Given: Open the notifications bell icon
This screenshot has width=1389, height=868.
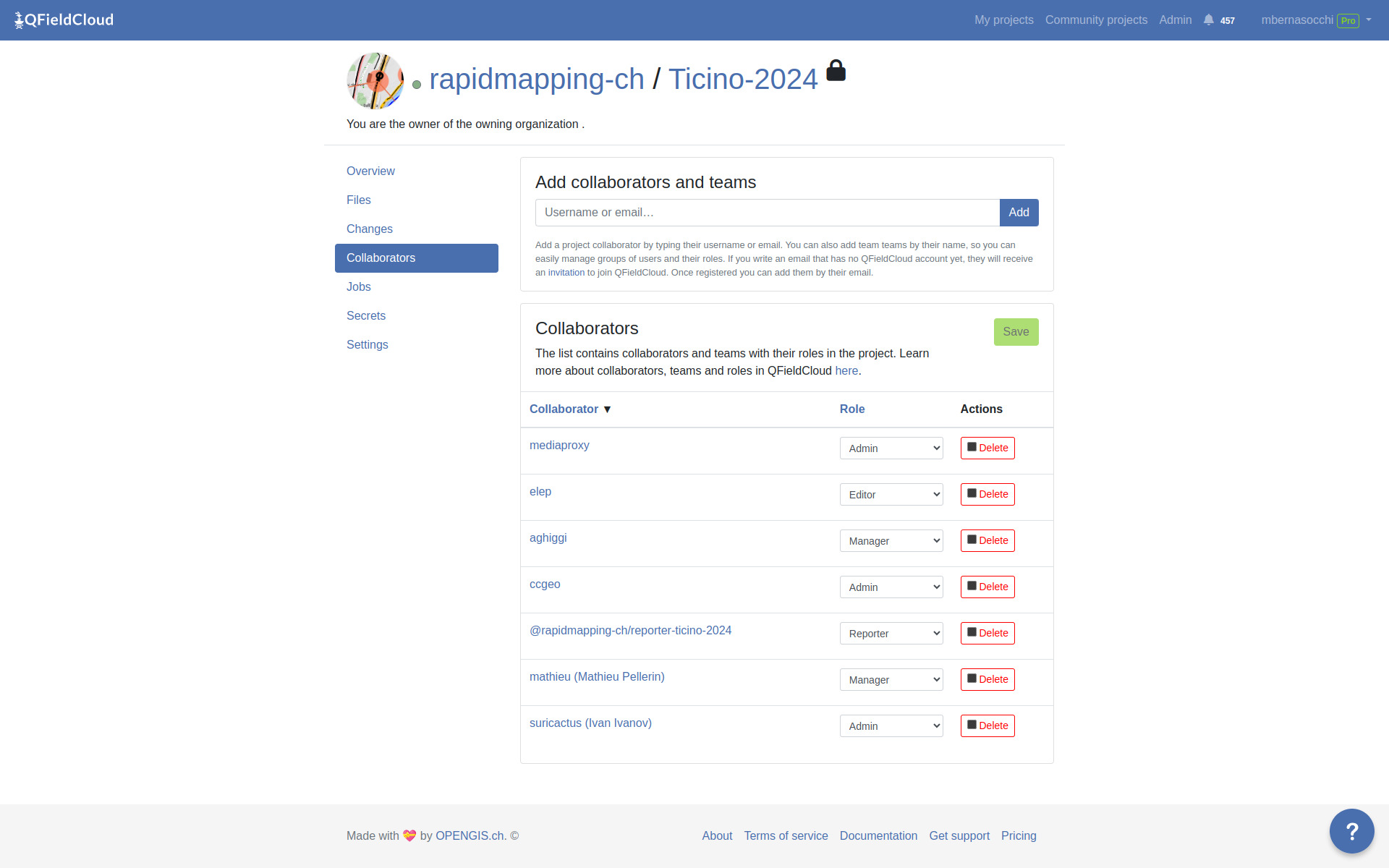Looking at the screenshot, I should coord(1208,20).
